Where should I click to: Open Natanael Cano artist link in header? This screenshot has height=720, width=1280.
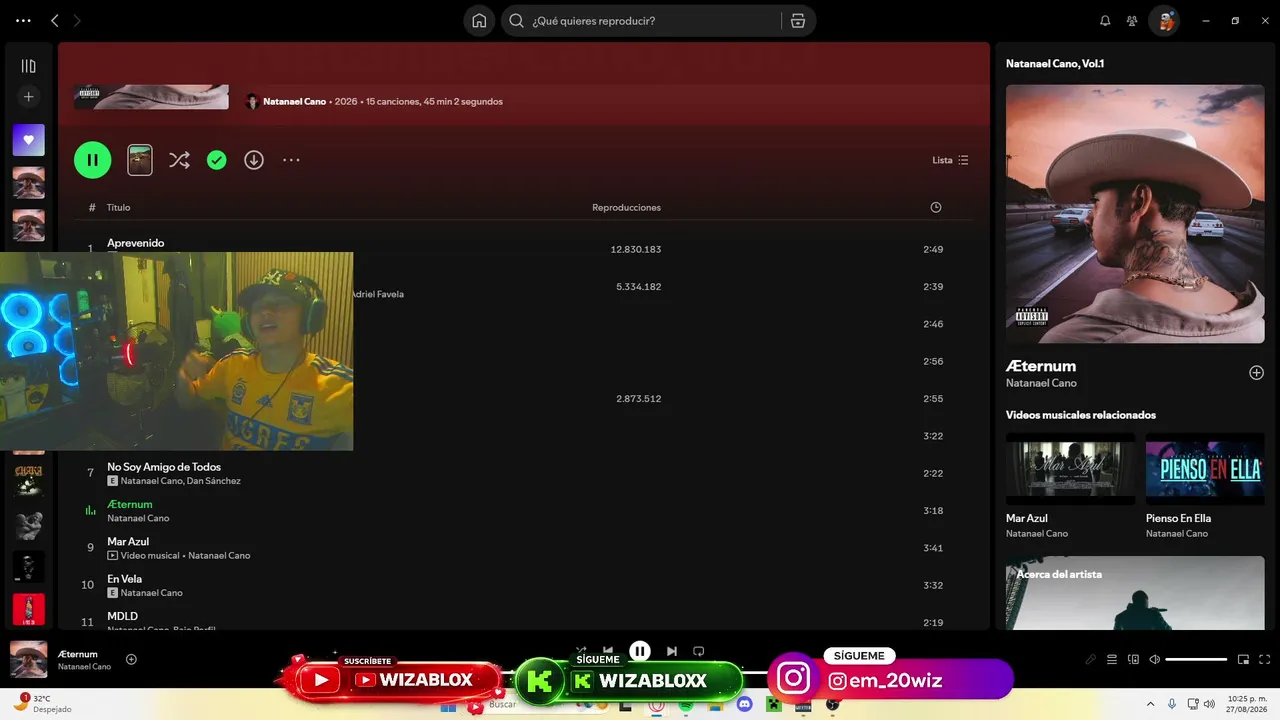[294, 101]
